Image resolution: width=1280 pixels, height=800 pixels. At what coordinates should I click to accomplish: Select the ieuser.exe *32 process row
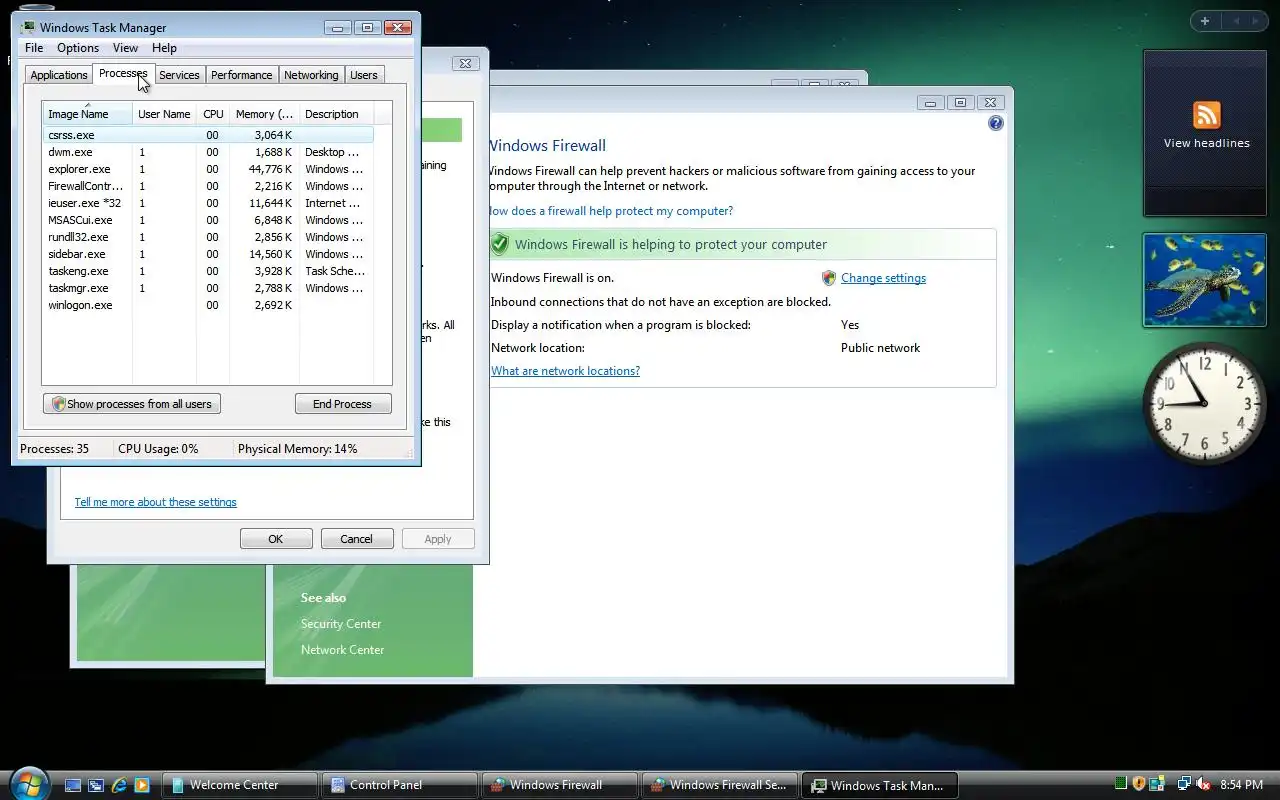[x=208, y=203]
